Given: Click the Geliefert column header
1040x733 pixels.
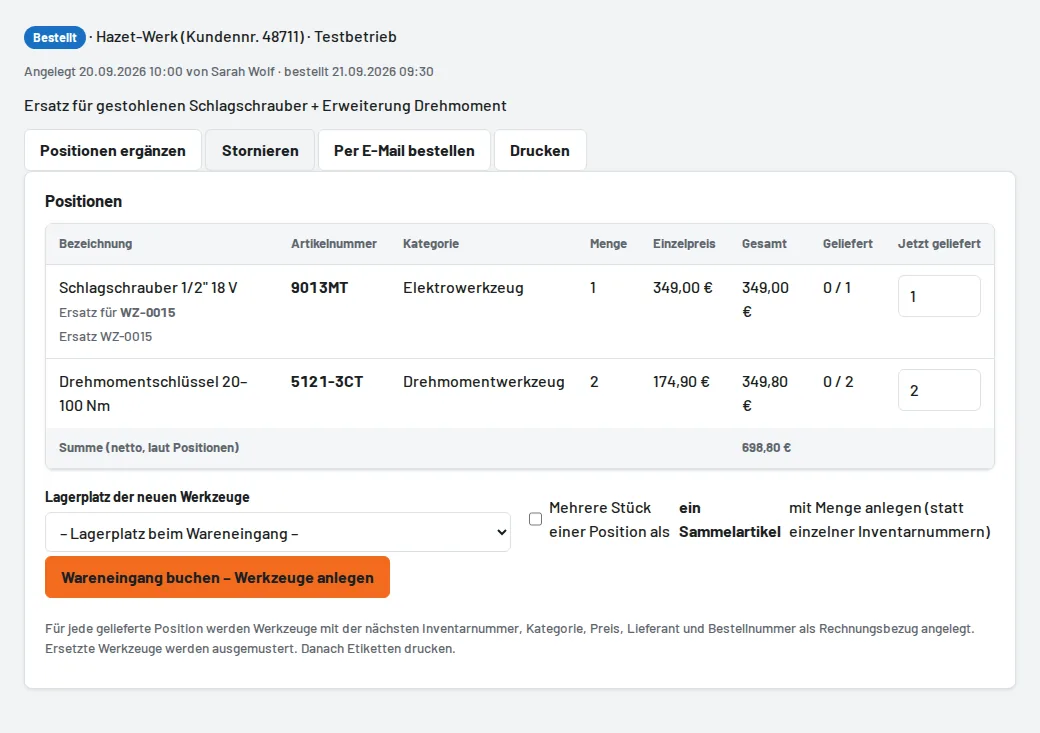Looking at the screenshot, I should click(848, 243).
